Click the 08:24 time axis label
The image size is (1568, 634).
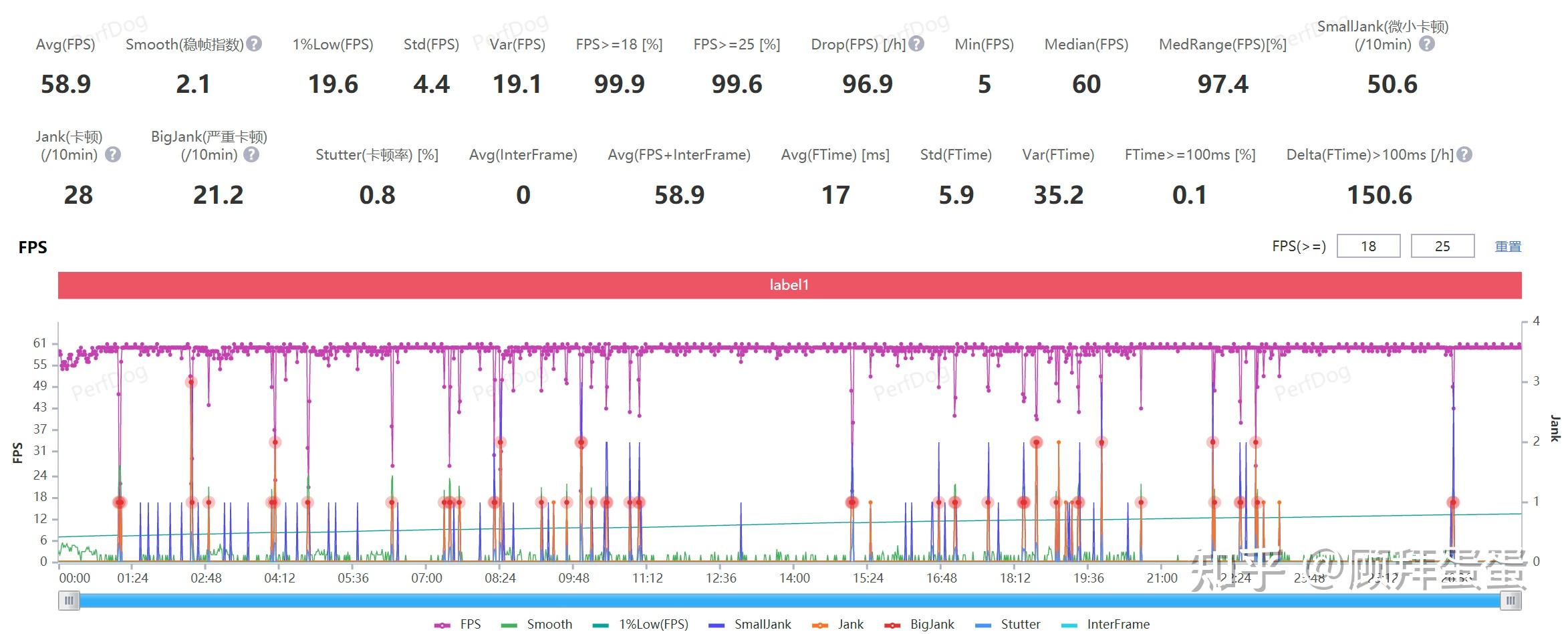(x=500, y=578)
